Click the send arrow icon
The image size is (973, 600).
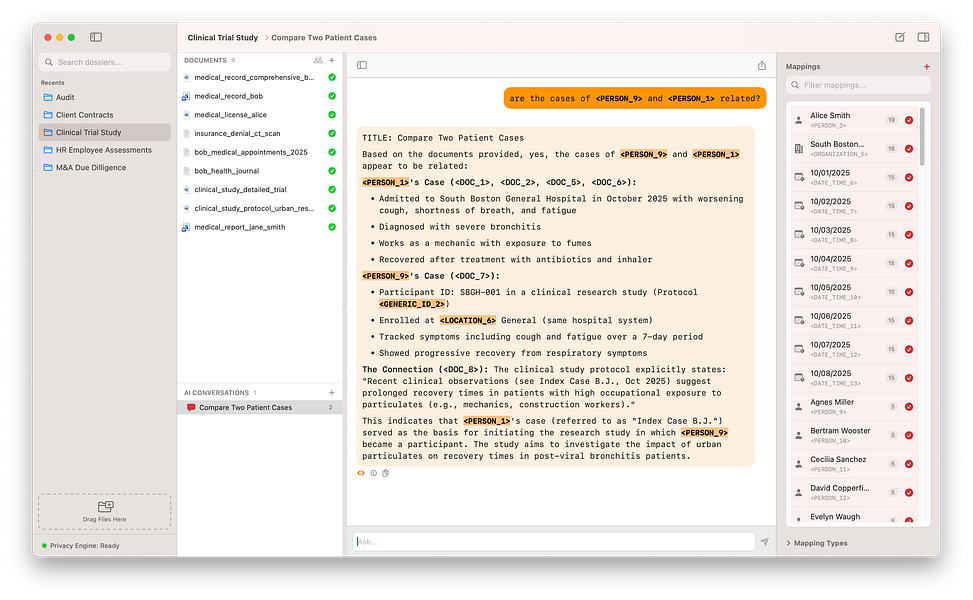coord(764,542)
